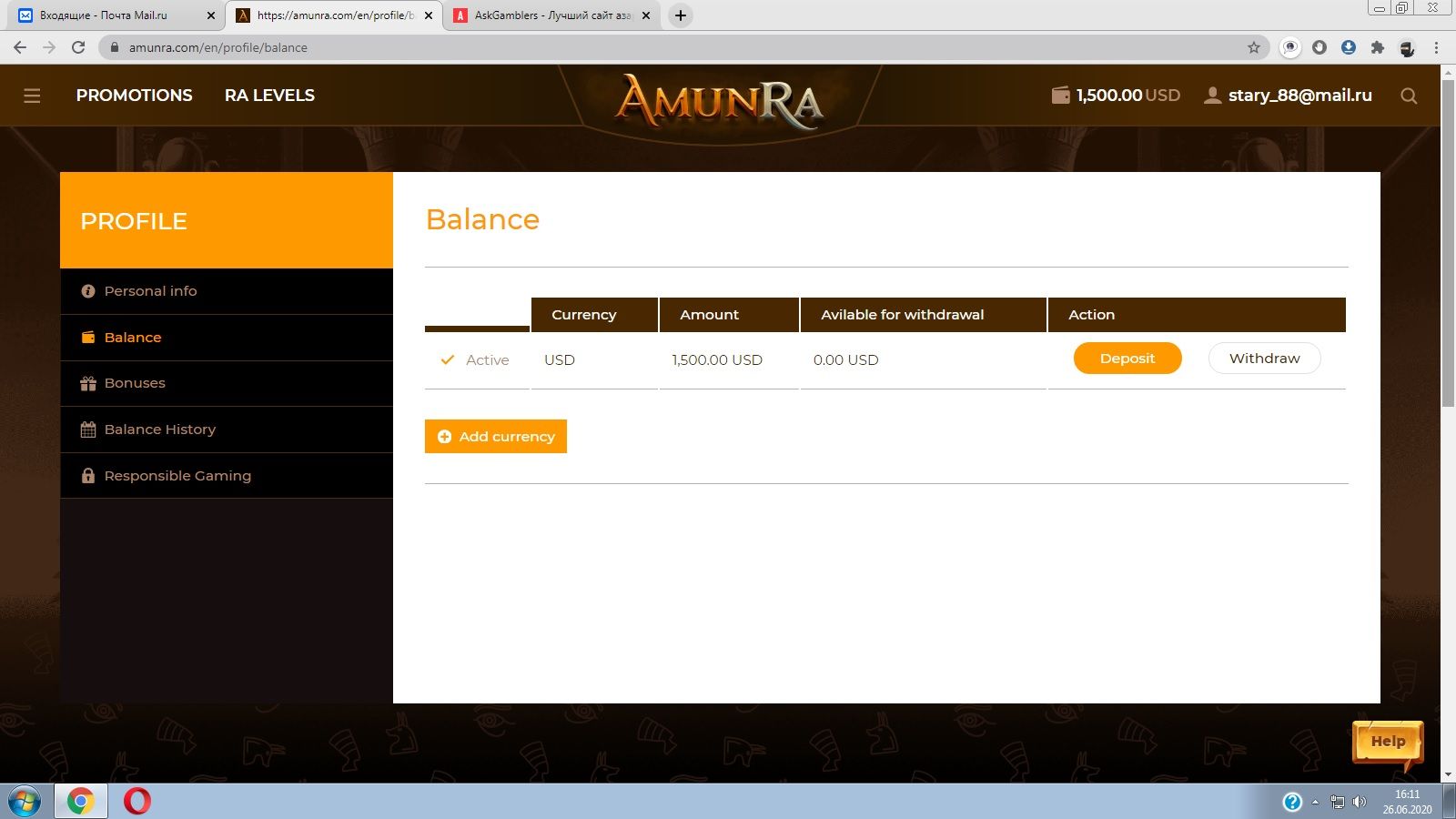The height and width of the screenshot is (819, 1456).
Task: Click the 0.00 USD withdrawal value
Action: pyautogui.click(x=846, y=360)
